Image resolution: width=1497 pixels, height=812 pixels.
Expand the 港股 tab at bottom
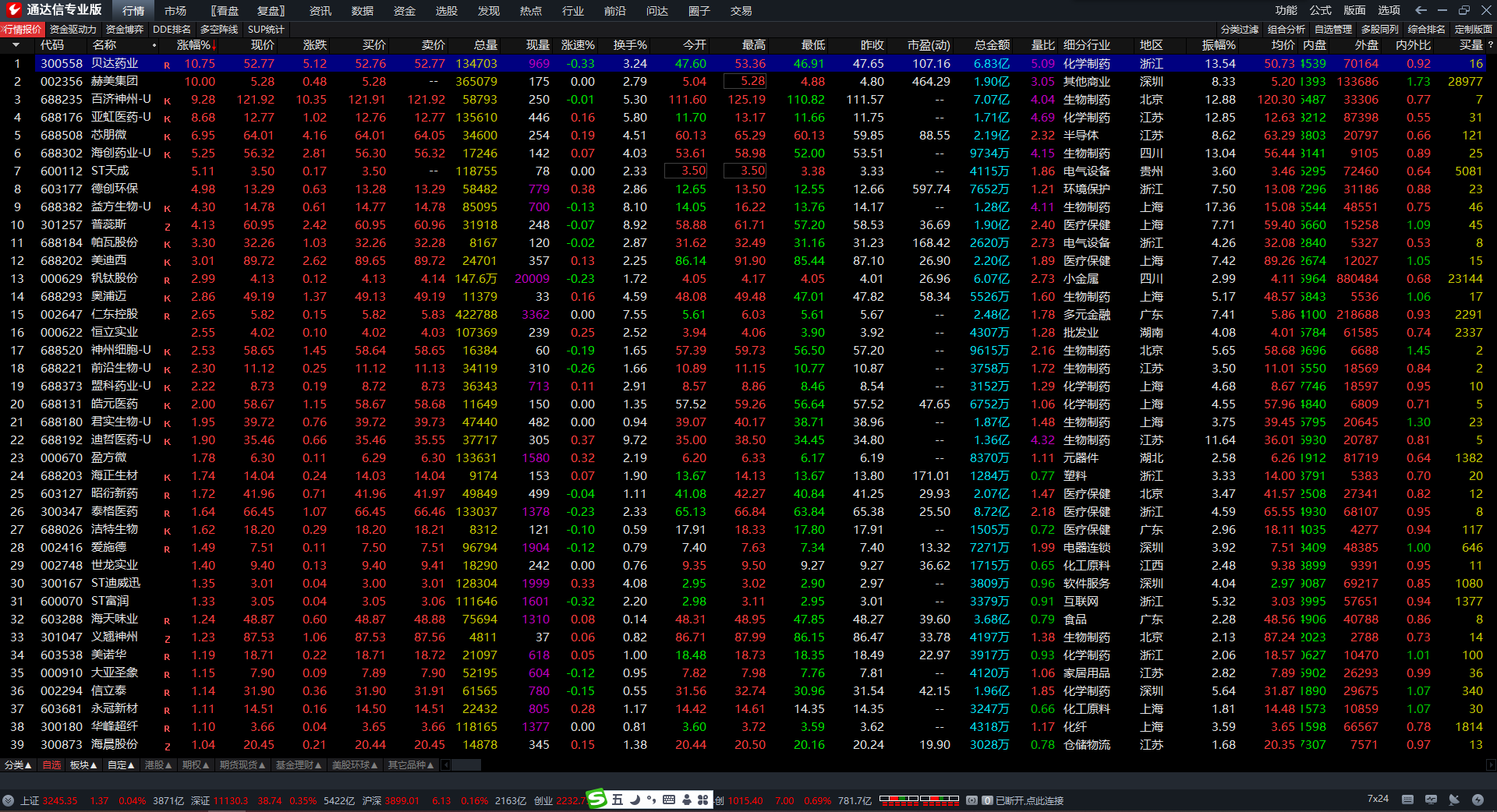[x=158, y=765]
